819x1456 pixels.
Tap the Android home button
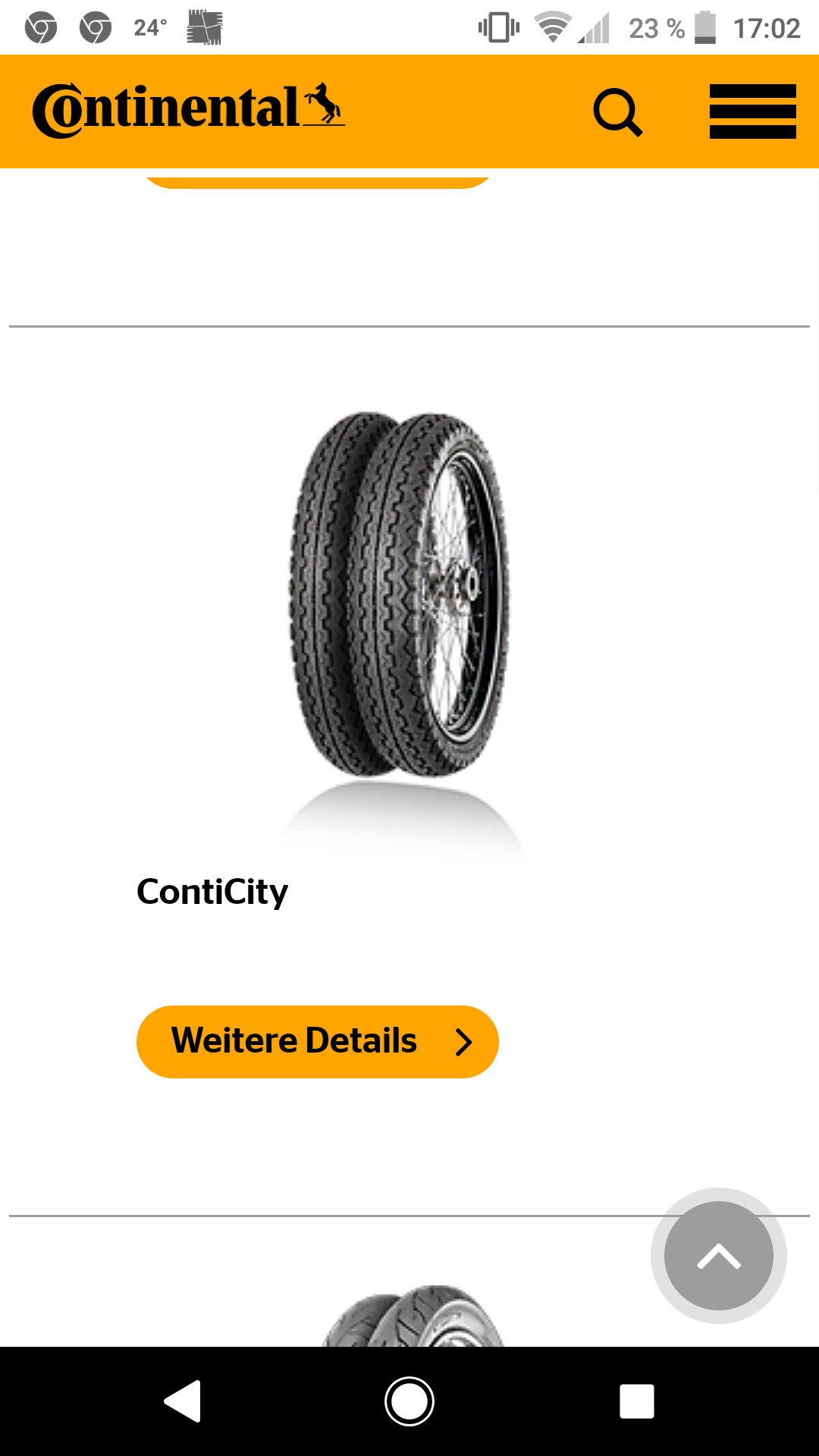point(409,1401)
